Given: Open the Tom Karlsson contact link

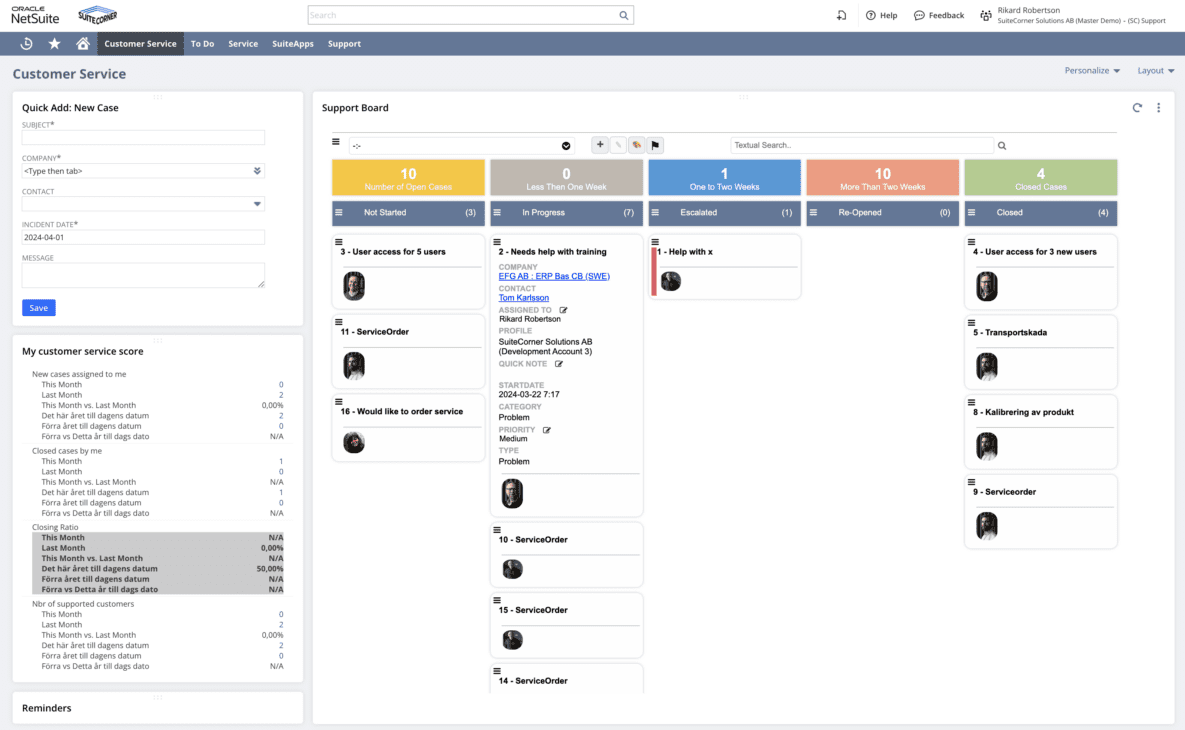Looking at the screenshot, I should point(524,298).
